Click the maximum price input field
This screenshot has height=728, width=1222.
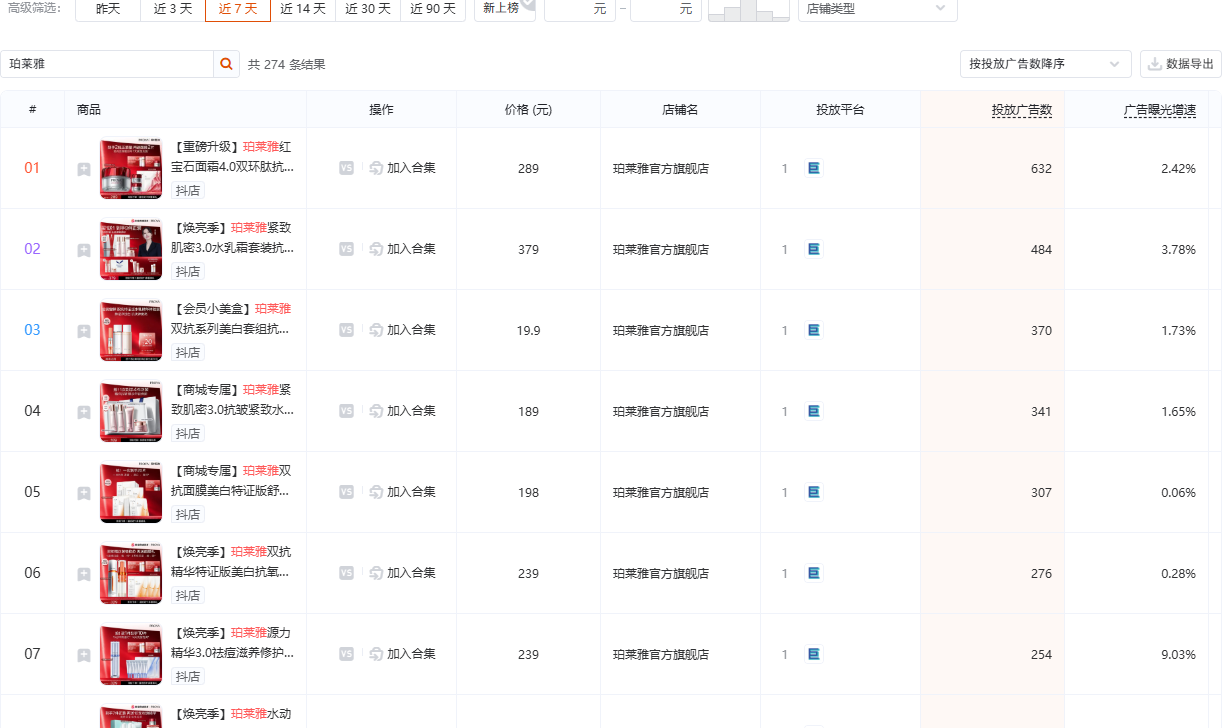coord(665,8)
